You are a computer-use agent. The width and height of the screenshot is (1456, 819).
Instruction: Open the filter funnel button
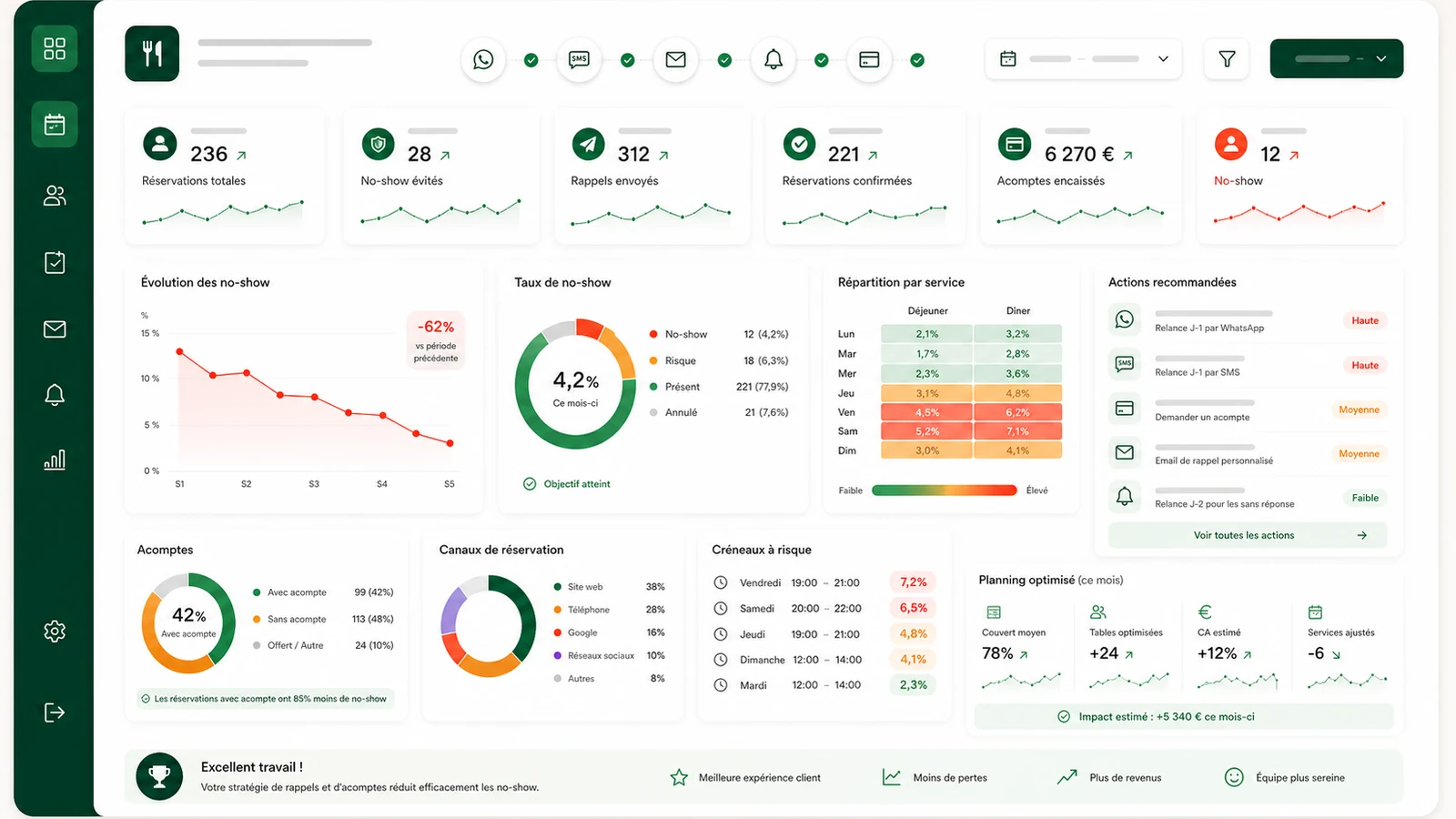point(1227,59)
